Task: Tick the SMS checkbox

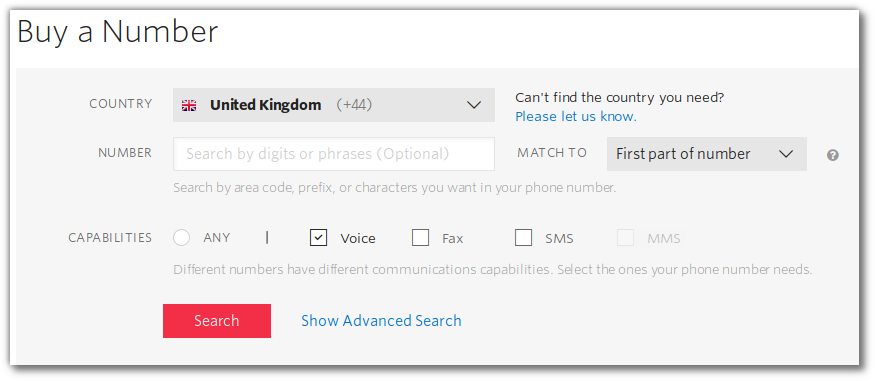Action: (x=523, y=238)
